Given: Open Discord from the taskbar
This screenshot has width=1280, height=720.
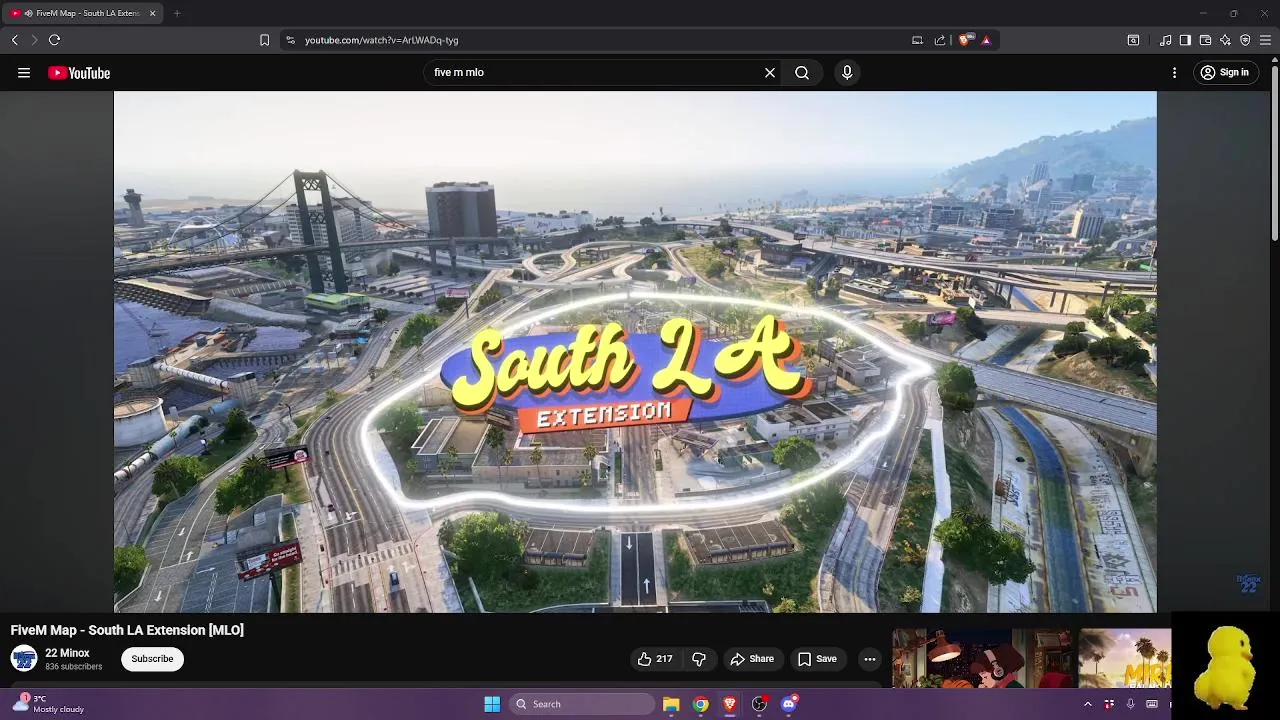Looking at the screenshot, I should [789, 704].
